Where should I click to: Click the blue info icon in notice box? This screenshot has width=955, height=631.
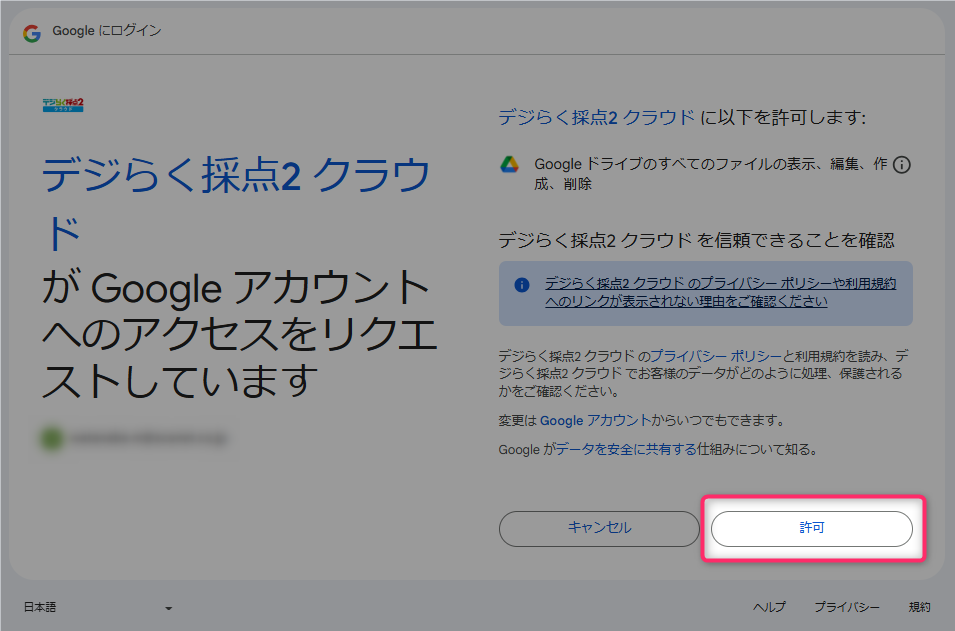click(x=522, y=284)
